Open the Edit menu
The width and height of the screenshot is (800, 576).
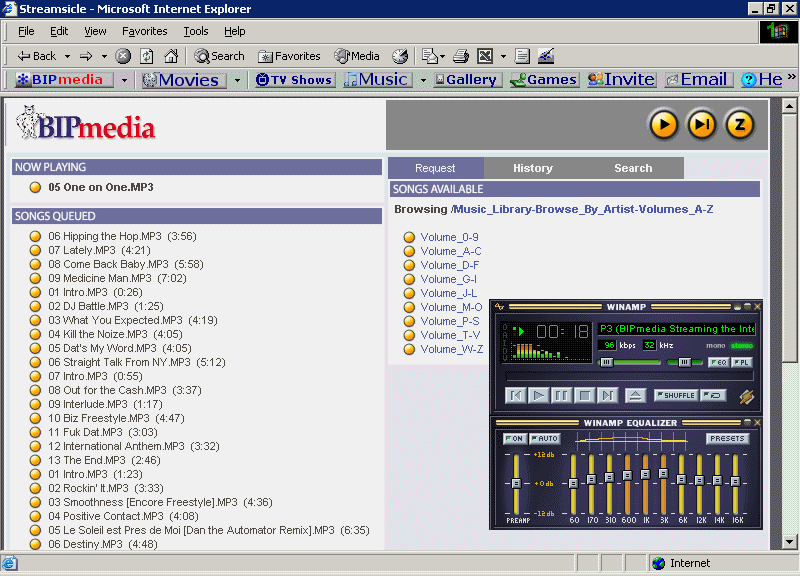59,31
